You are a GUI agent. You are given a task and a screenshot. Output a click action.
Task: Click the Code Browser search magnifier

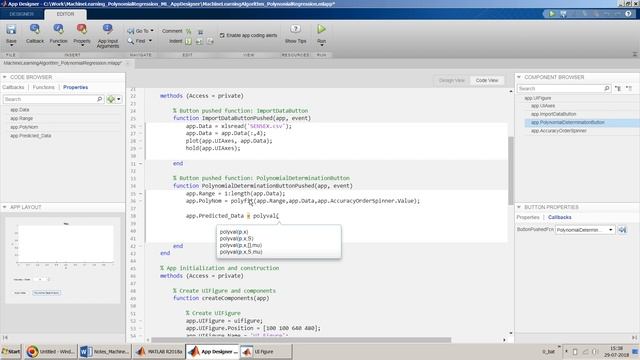(x=99, y=99)
